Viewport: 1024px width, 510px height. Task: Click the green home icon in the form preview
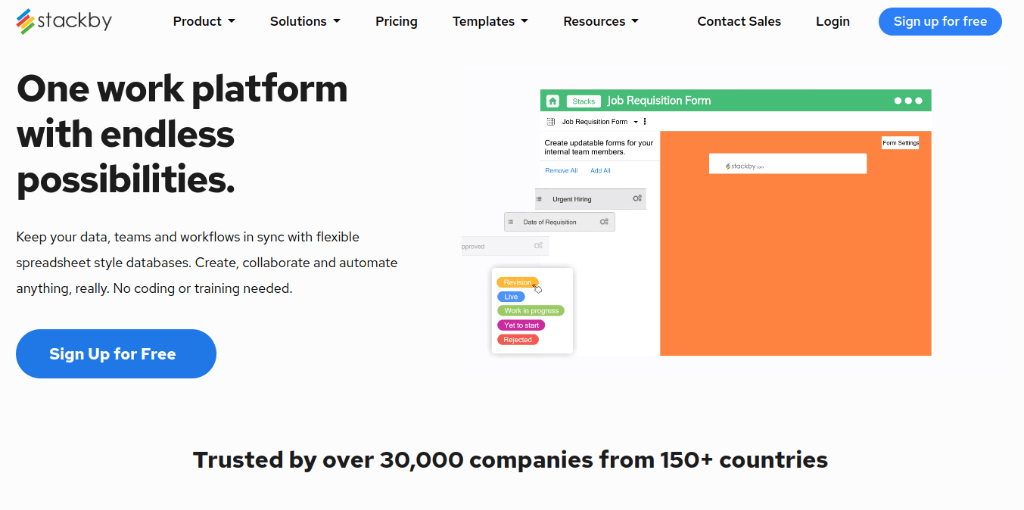click(552, 101)
